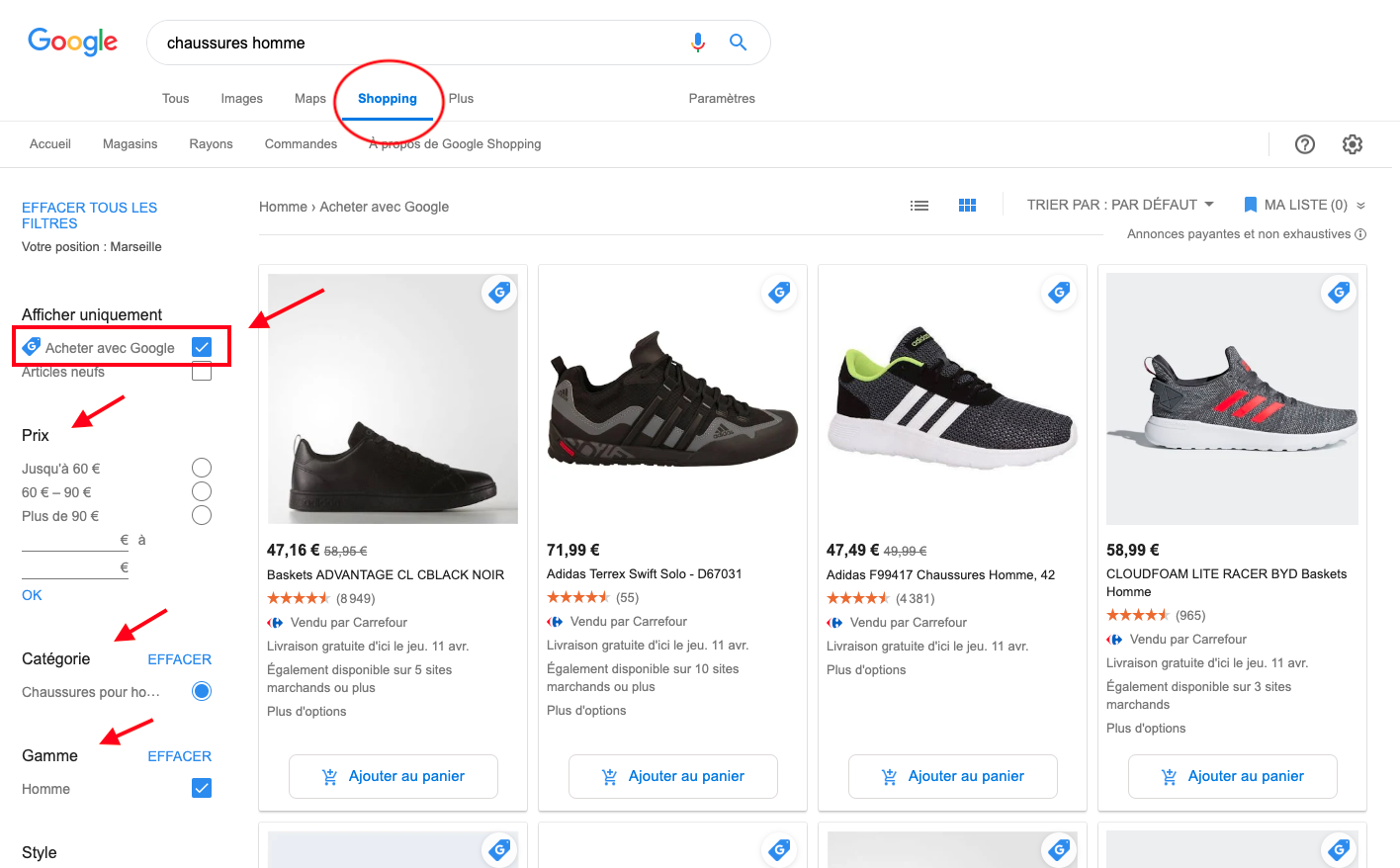Switch to Maps search tab
Viewport: 1400px width, 868px height.
pyautogui.click(x=309, y=99)
